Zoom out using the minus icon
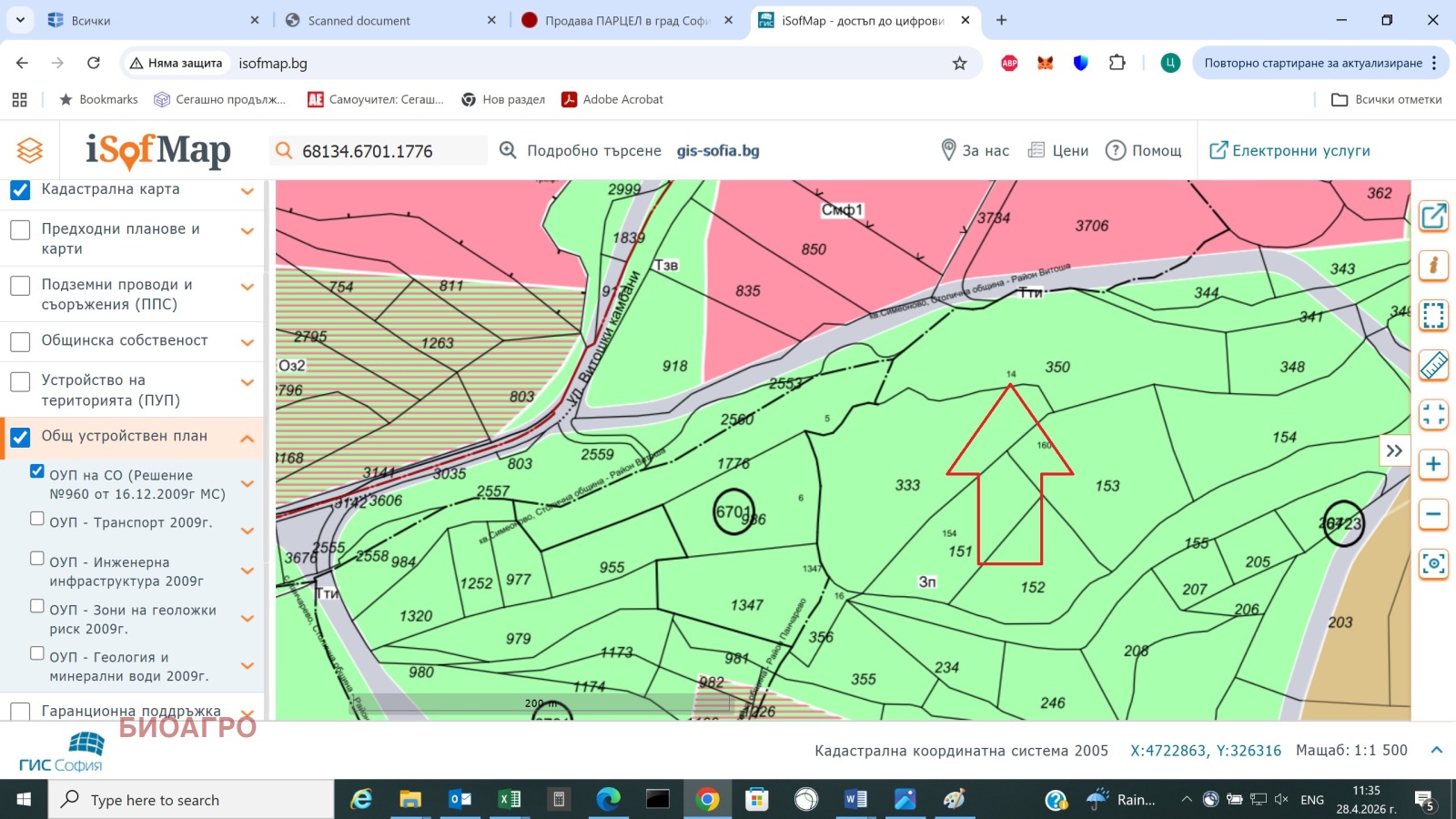The width and height of the screenshot is (1456, 819). coord(1433,514)
